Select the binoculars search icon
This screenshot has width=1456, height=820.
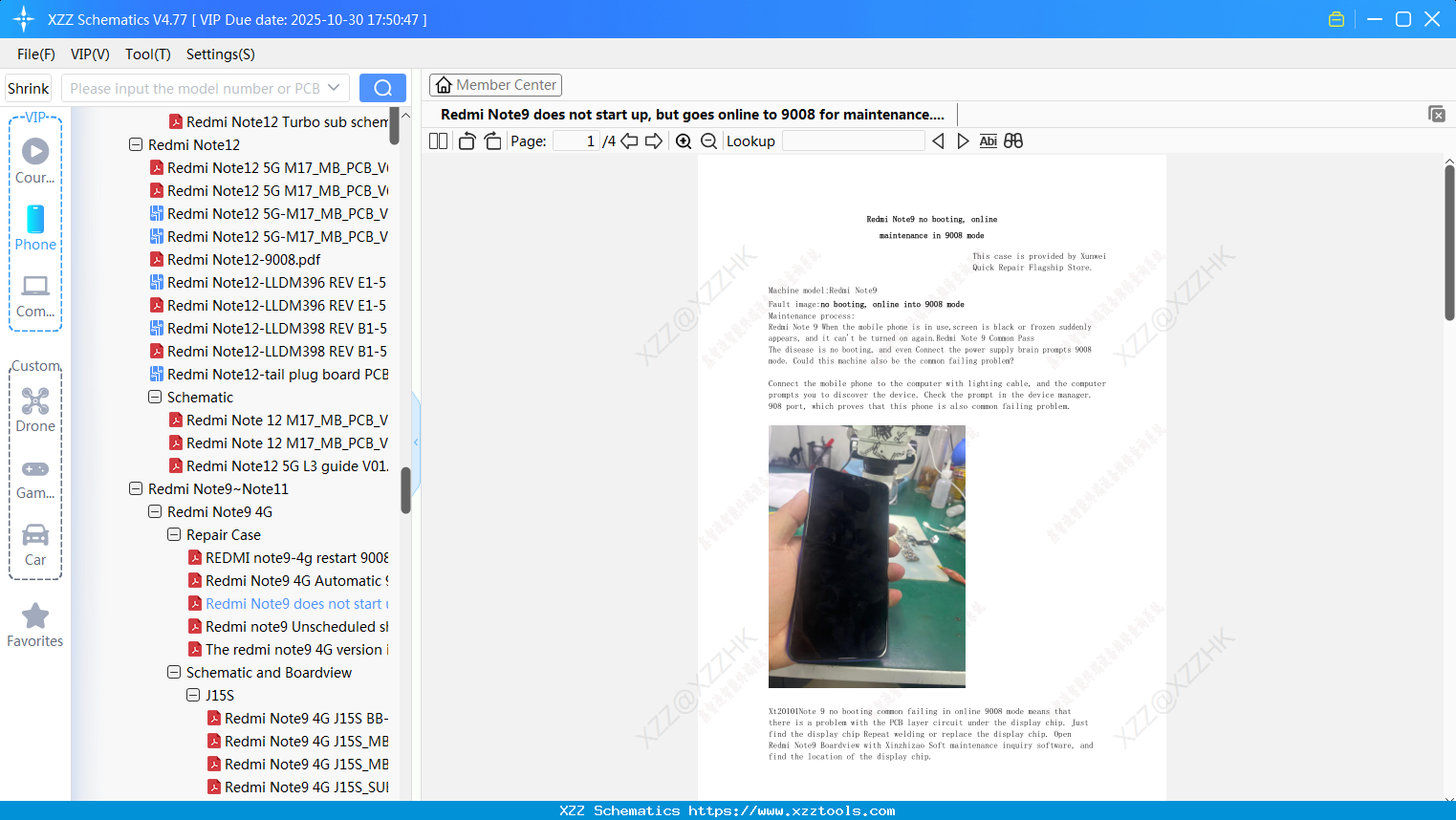pyautogui.click(x=1013, y=140)
